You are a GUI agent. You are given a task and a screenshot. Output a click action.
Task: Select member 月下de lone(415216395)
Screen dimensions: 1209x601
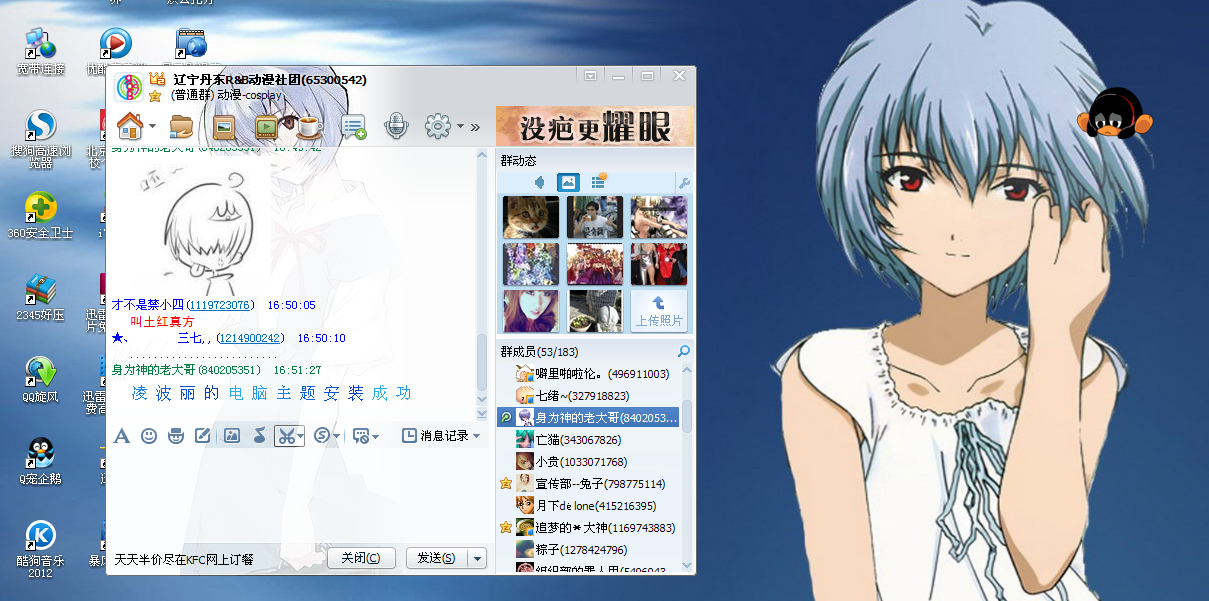[x=588, y=505]
